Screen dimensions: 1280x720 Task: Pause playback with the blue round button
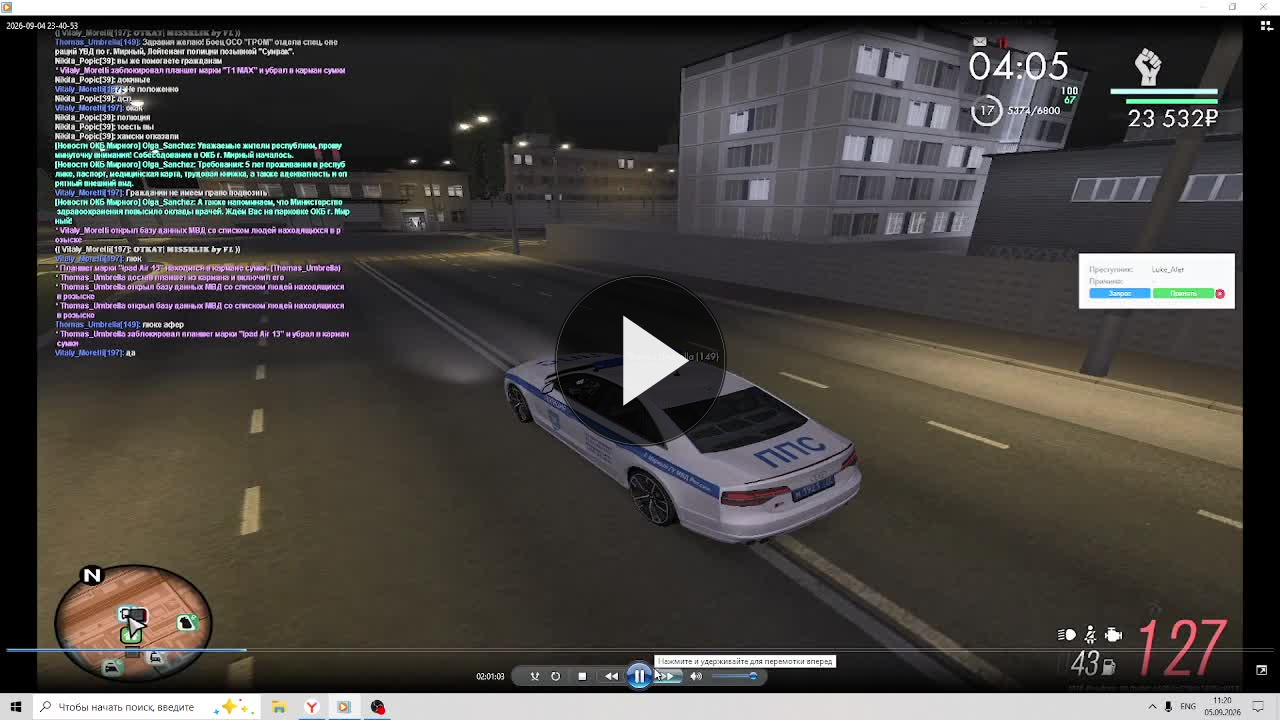639,676
